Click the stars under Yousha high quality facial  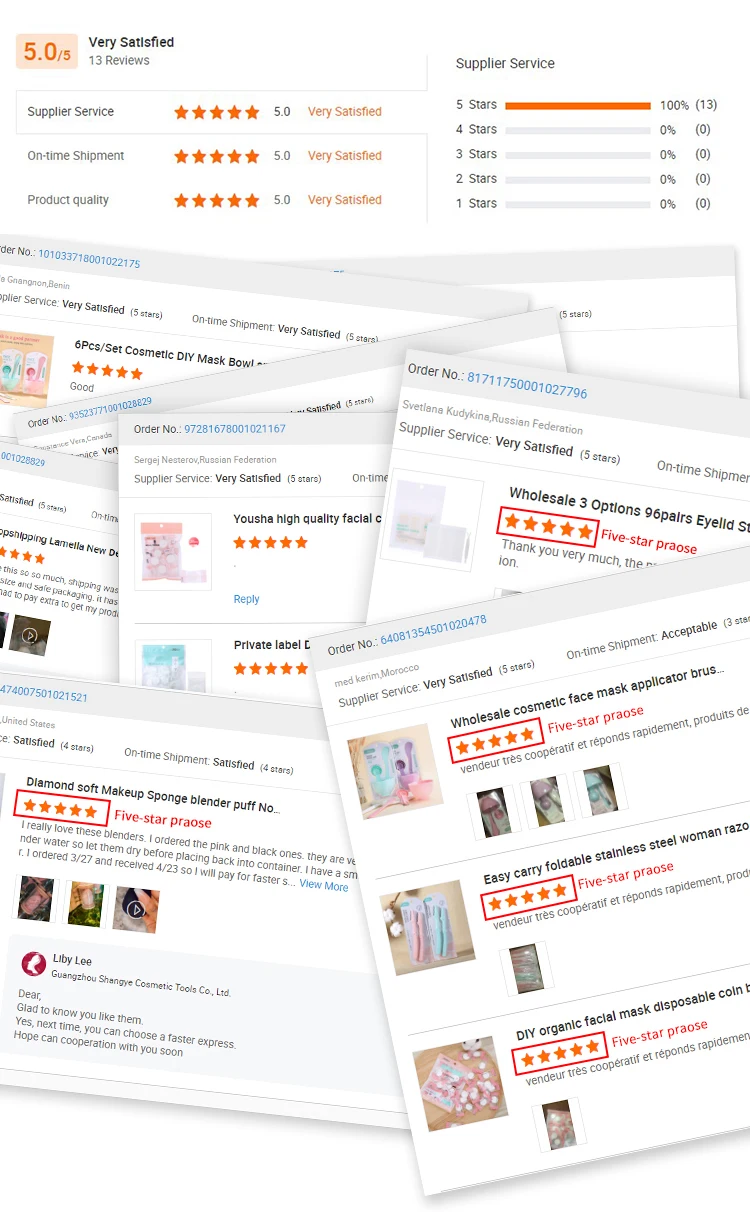tap(270, 542)
